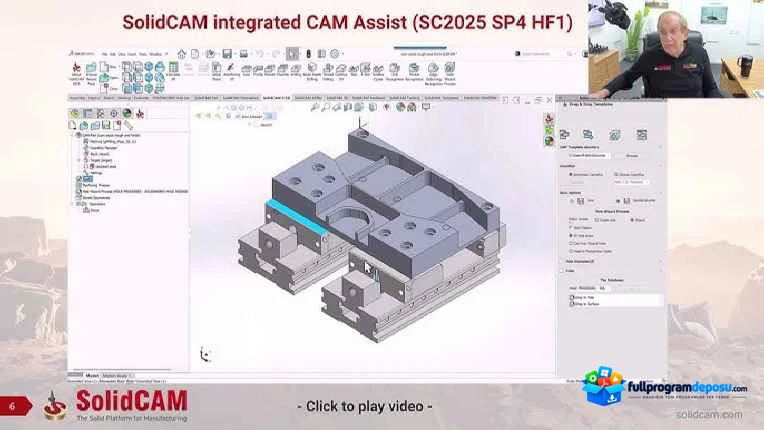Image resolution: width=764 pixels, height=430 pixels.
Task: Click the template directory path field
Action: point(589,156)
